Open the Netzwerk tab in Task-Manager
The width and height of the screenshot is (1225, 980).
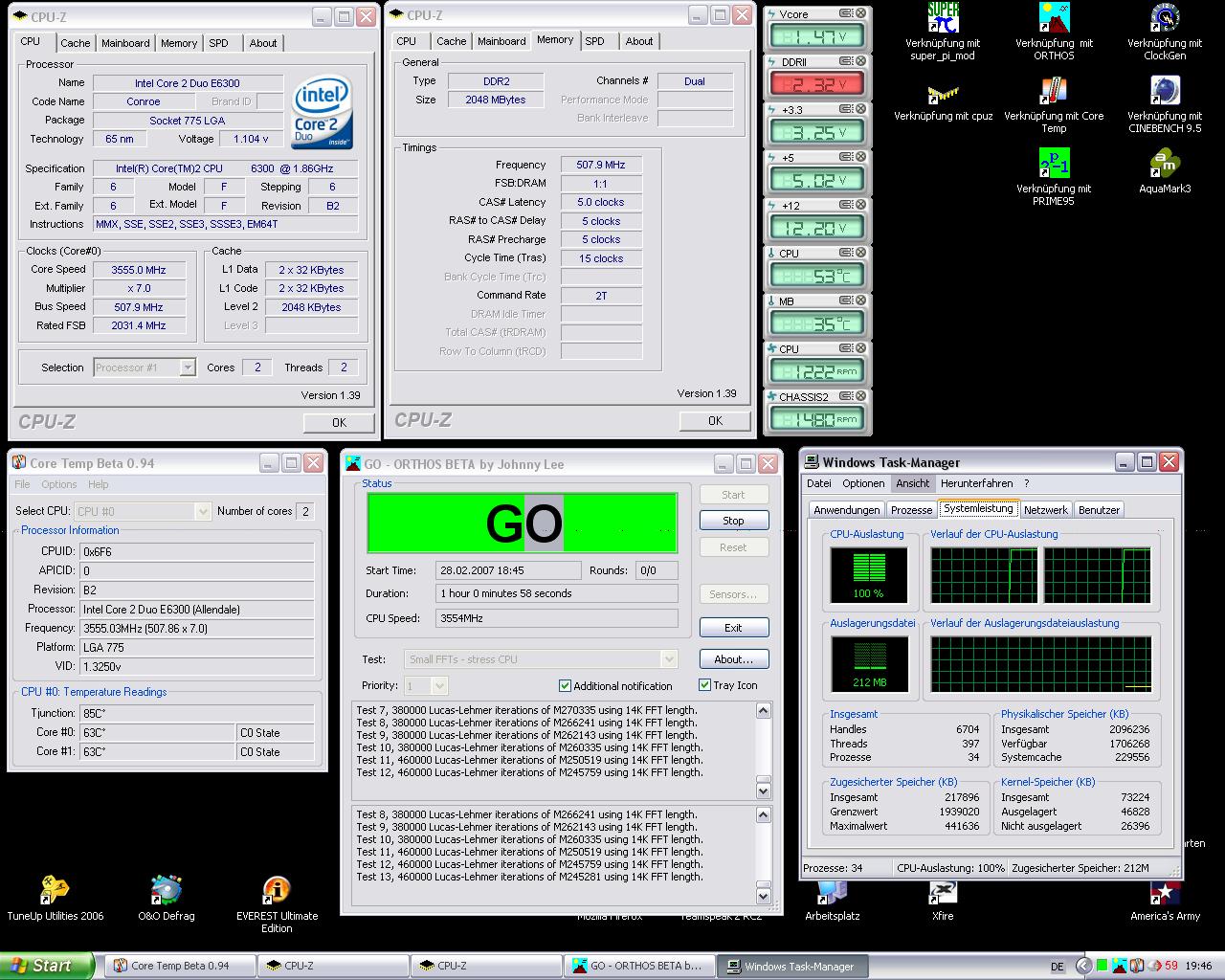(1046, 510)
